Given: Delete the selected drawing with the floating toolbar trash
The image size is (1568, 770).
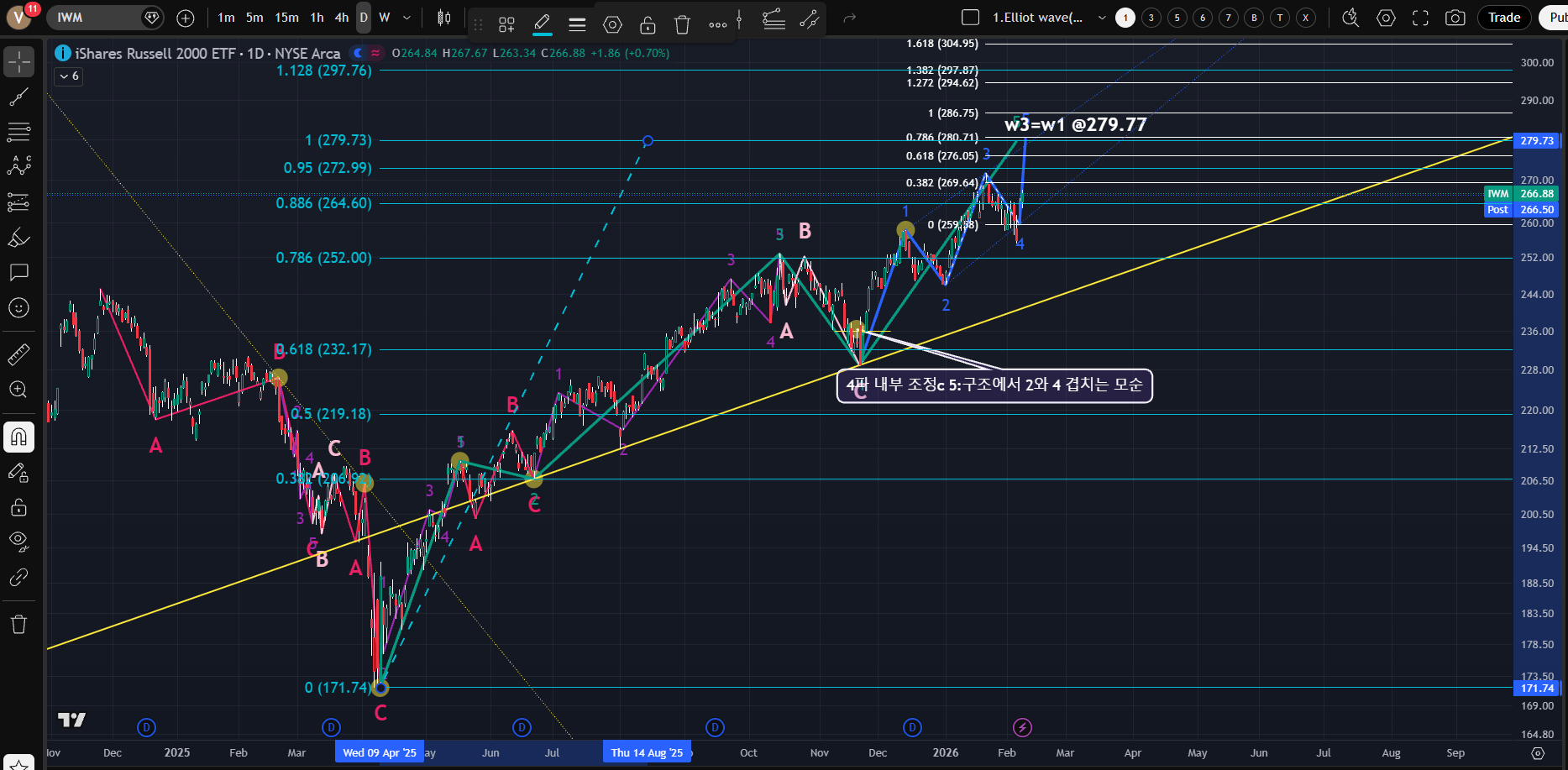Looking at the screenshot, I should pyautogui.click(x=682, y=25).
